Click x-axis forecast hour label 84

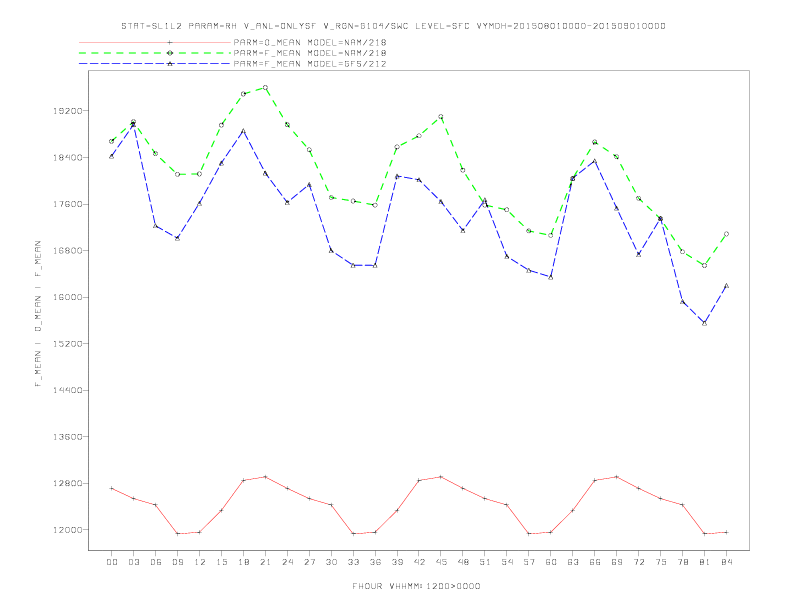click(726, 562)
